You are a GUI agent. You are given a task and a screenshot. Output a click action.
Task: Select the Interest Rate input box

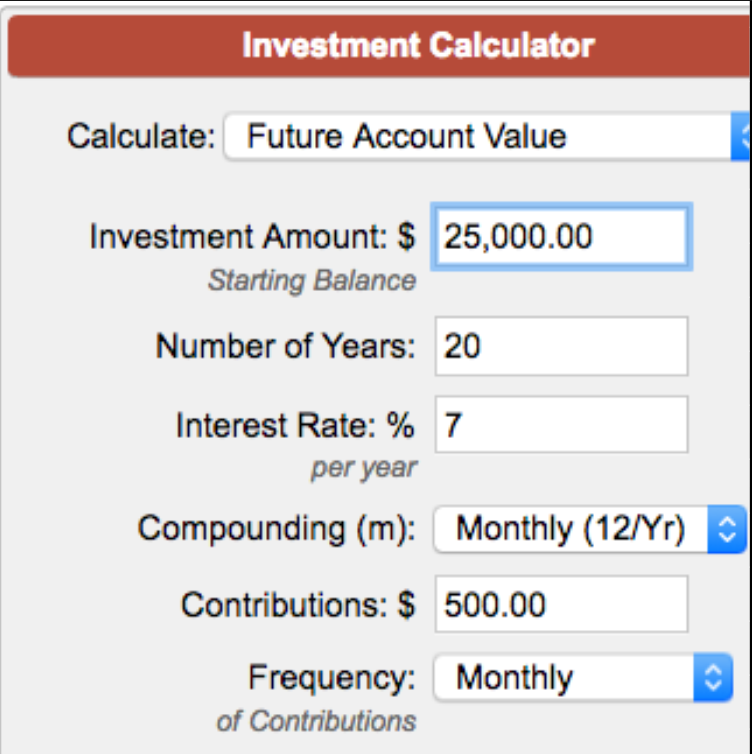(x=560, y=426)
